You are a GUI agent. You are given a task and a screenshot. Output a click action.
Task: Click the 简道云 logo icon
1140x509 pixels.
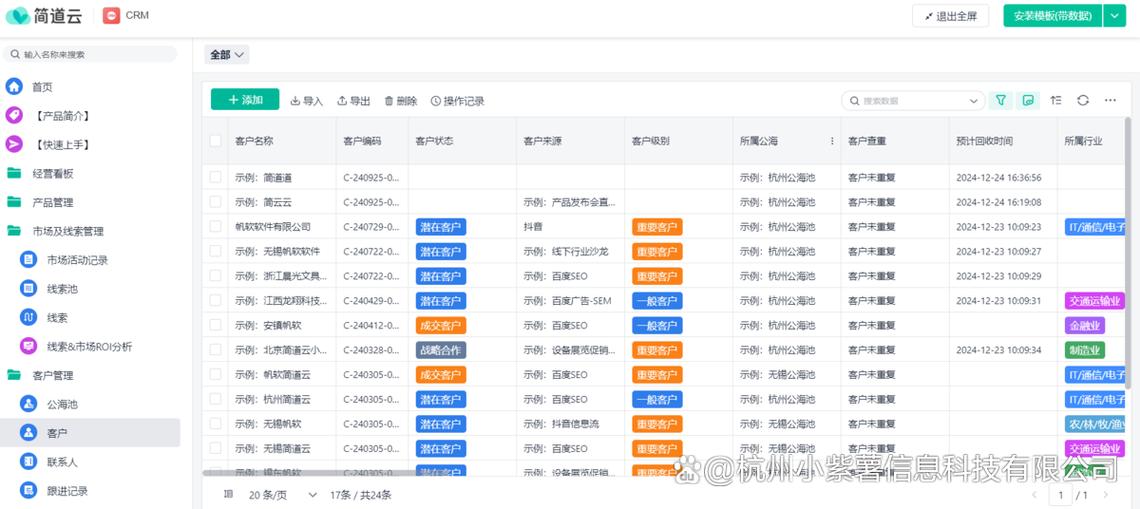tap(17, 15)
